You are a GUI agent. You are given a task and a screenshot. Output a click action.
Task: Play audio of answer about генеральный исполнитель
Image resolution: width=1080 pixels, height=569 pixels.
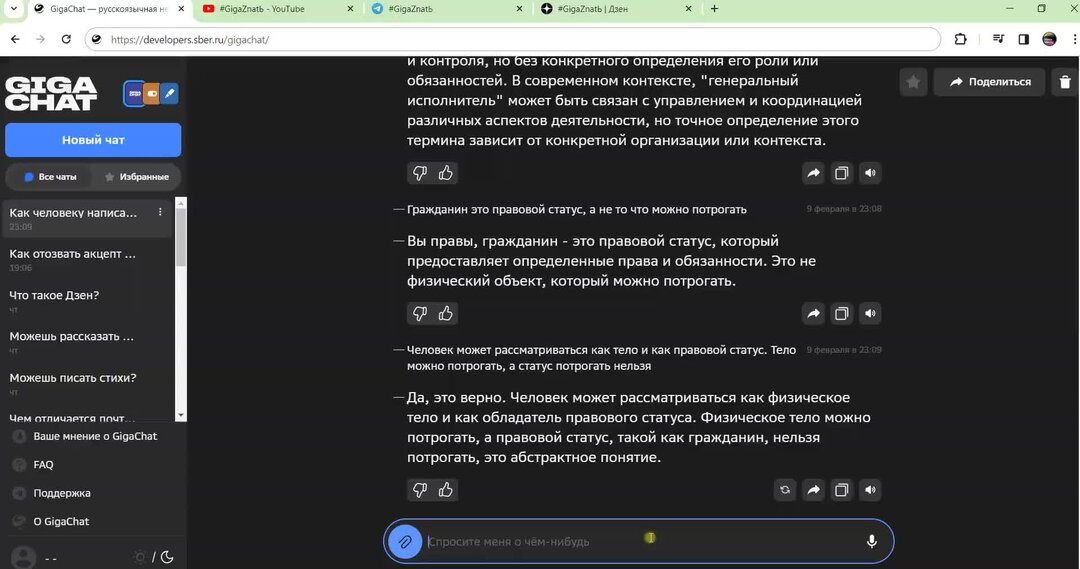(871, 173)
